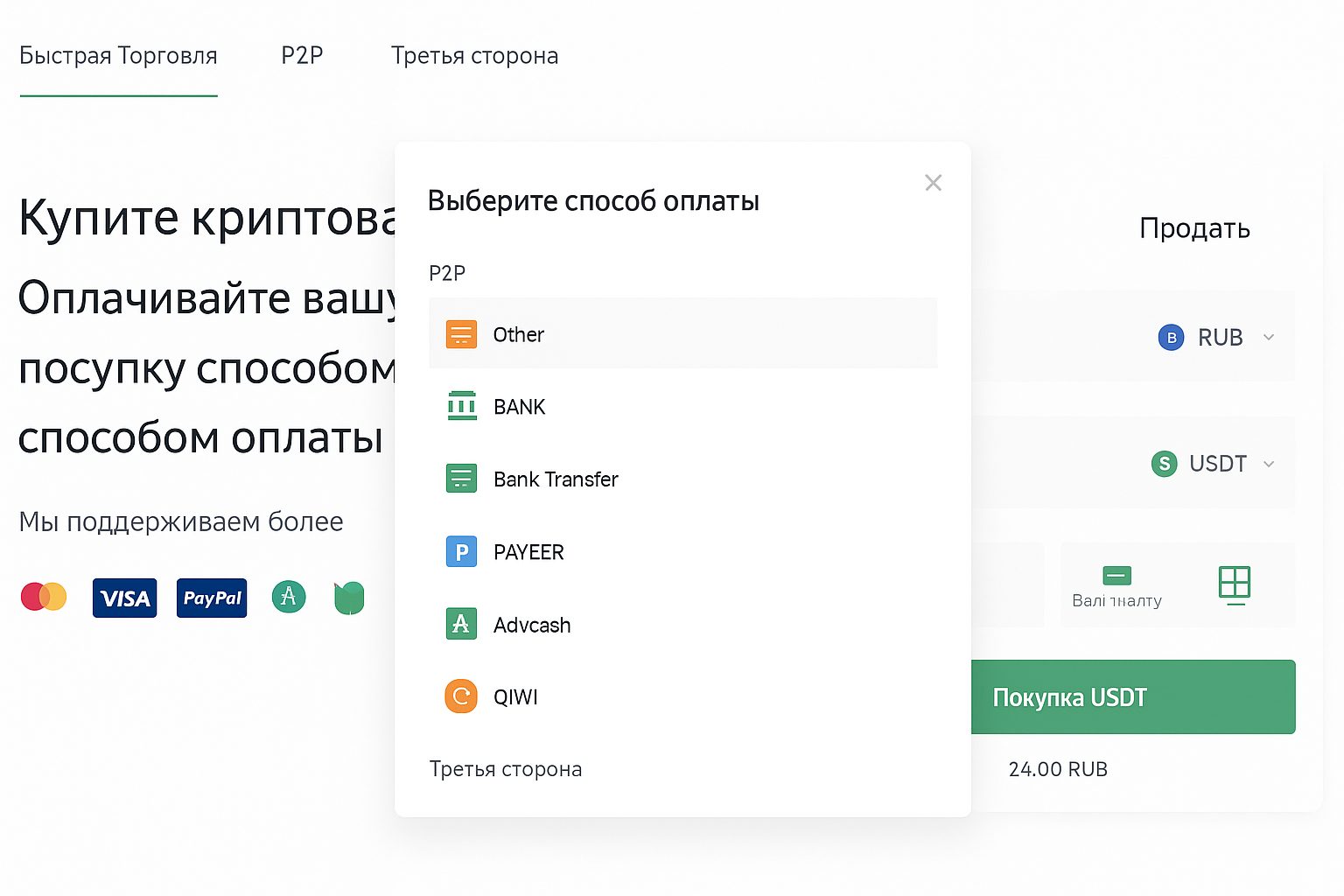Click the VISA logo
This screenshot has height=896, width=1344.
coord(125,598)
